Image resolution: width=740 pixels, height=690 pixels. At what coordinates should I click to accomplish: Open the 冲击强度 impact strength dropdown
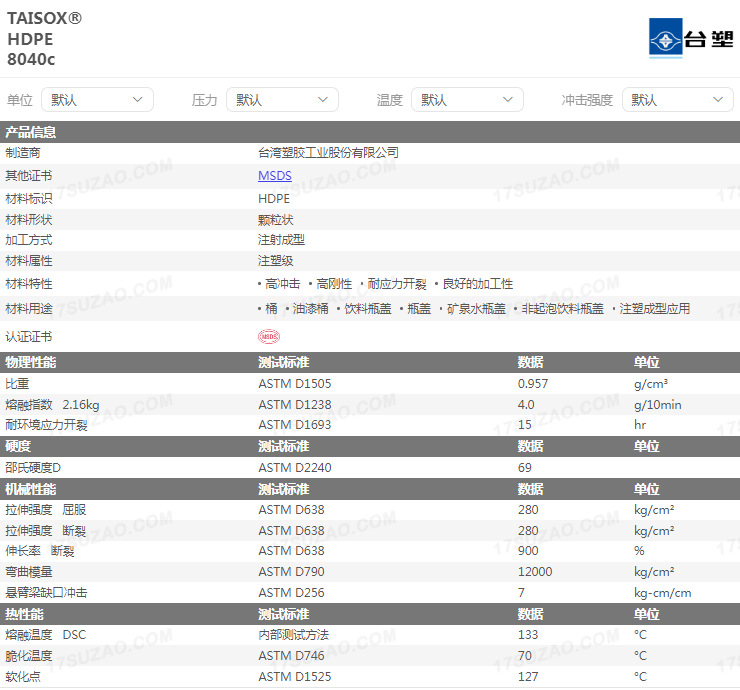(678, 100)
